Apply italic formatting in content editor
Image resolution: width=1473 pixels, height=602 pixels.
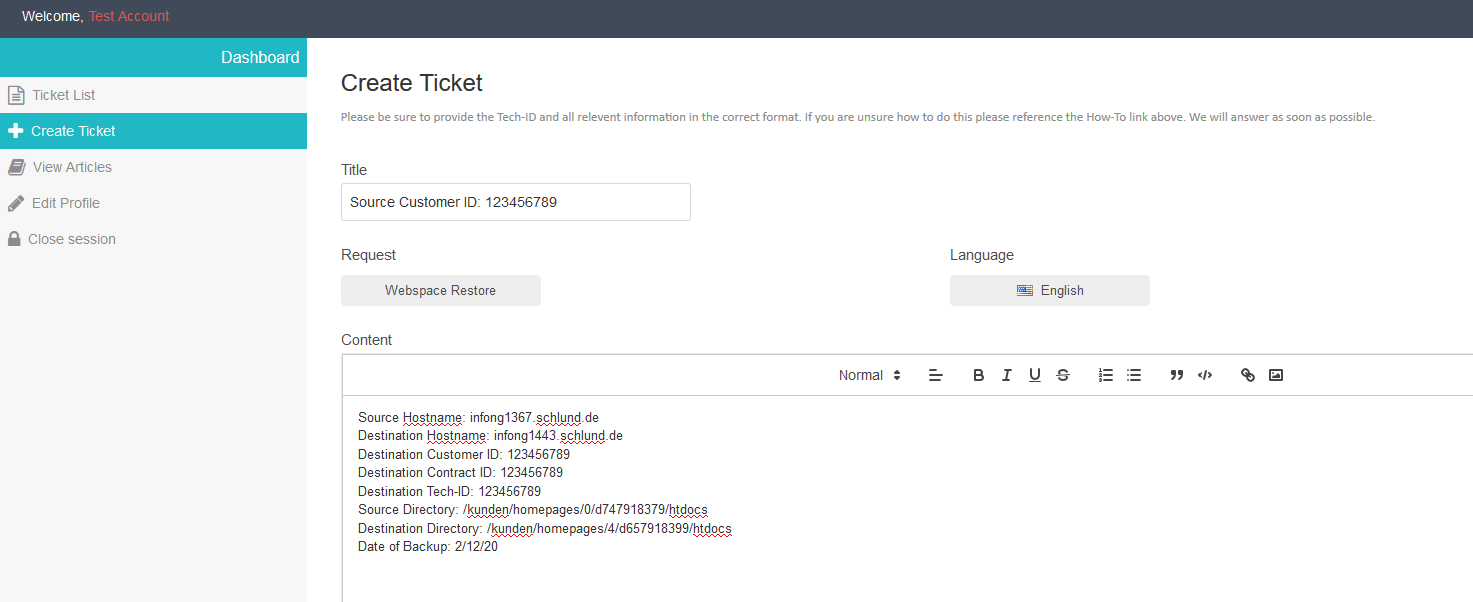(x=1007, y=375)
